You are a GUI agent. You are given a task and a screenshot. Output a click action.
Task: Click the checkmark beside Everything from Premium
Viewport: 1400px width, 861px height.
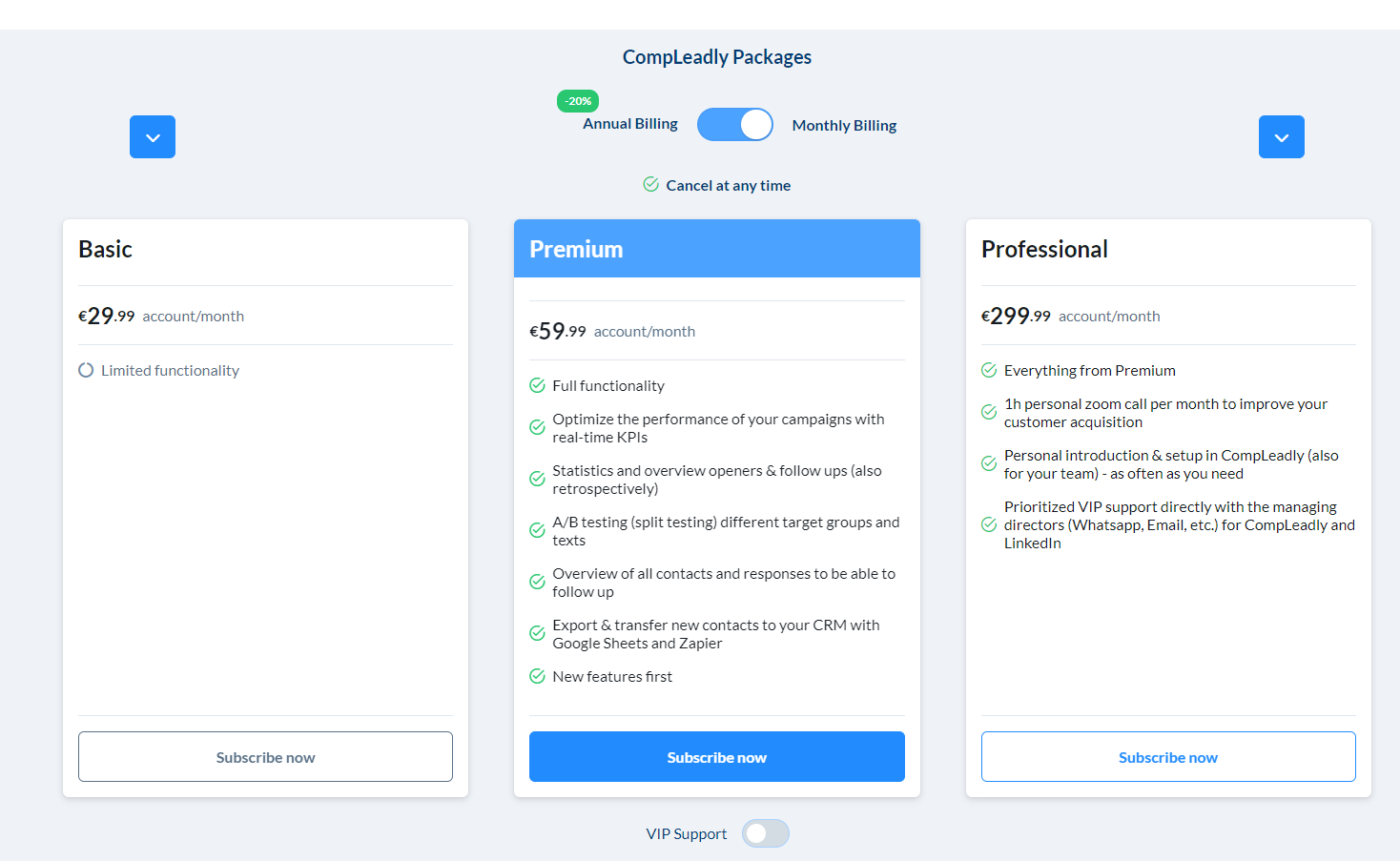click(x=989, y=370)
